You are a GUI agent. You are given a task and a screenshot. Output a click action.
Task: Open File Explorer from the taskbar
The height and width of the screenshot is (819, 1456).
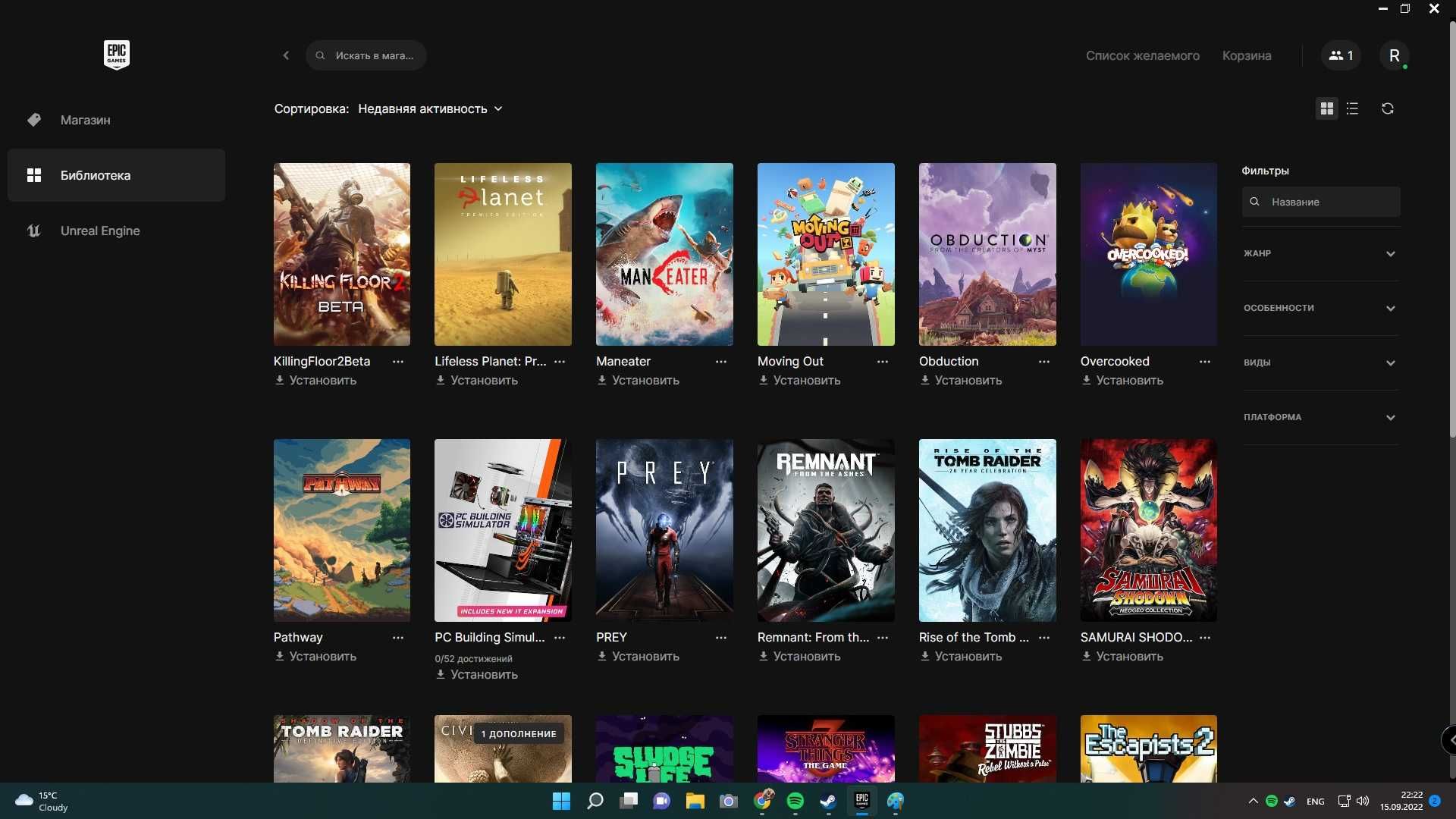[695, 801]
